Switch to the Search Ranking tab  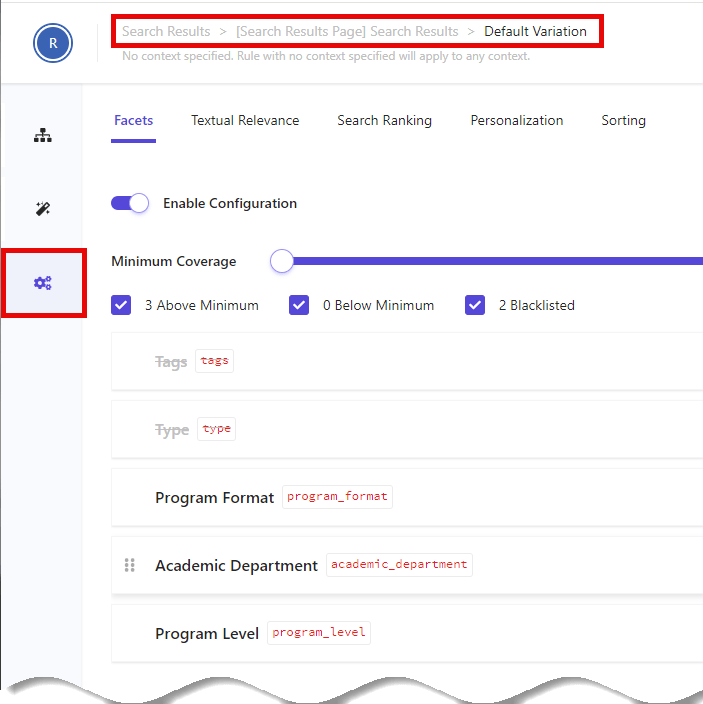(384, 120)
